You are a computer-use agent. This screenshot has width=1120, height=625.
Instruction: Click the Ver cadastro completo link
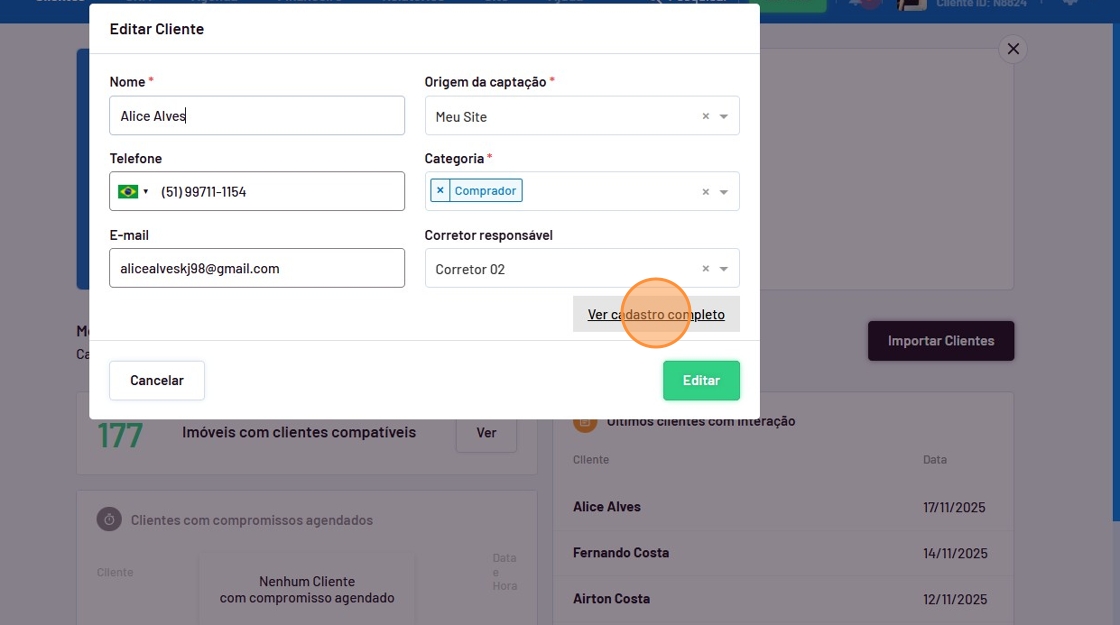(656, 314)
